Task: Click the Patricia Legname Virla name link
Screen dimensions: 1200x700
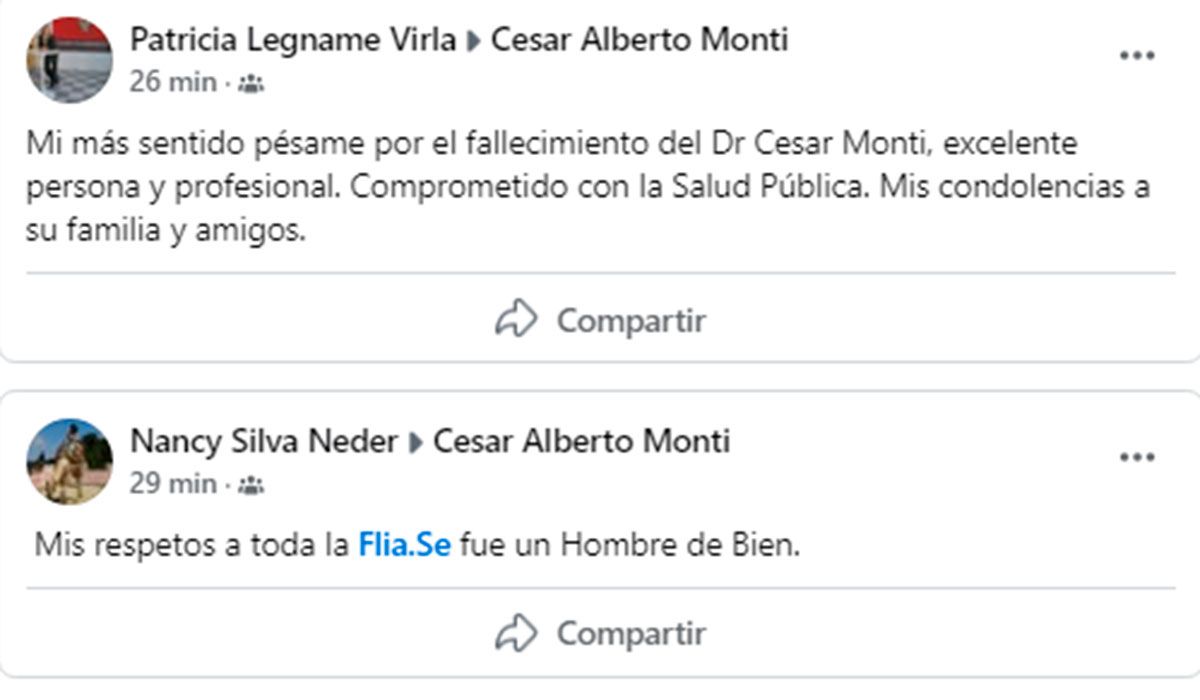Action: (x=293, y=40)
